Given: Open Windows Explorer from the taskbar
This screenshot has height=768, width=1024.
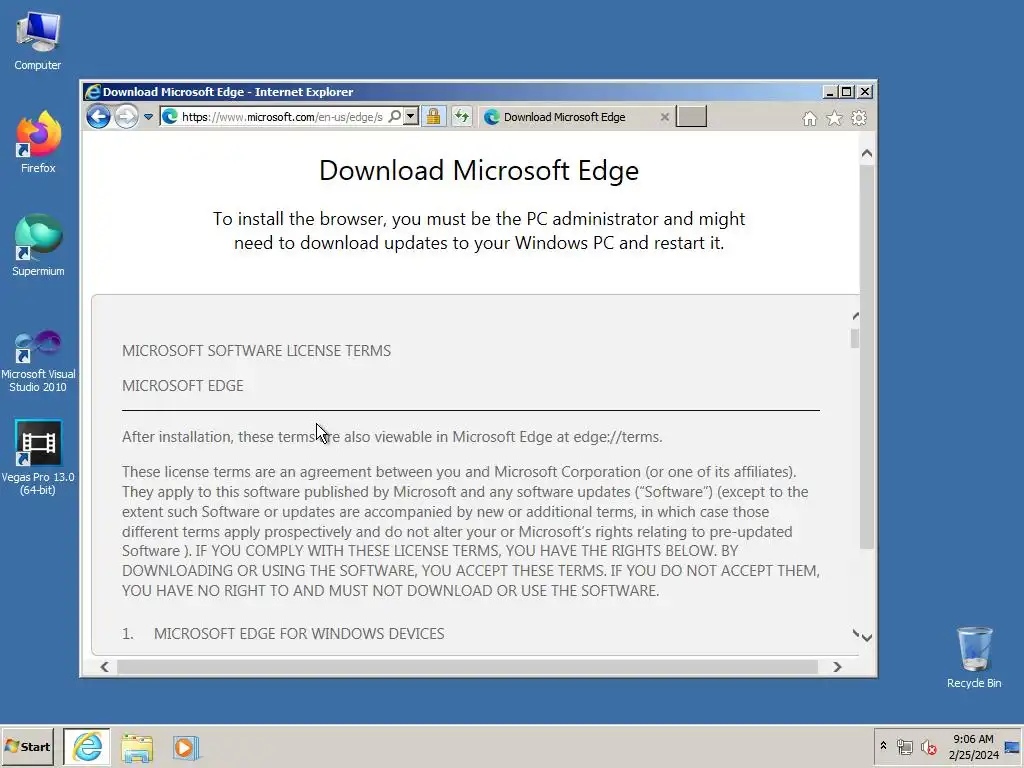Looking at the screenshot, I should (136, 747).
